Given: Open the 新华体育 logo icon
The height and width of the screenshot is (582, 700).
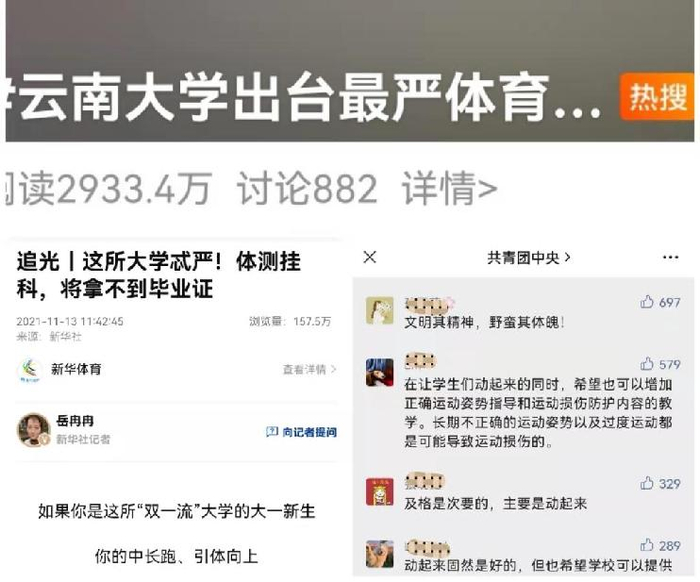Looking at the screenshot, I should (29, 370).
